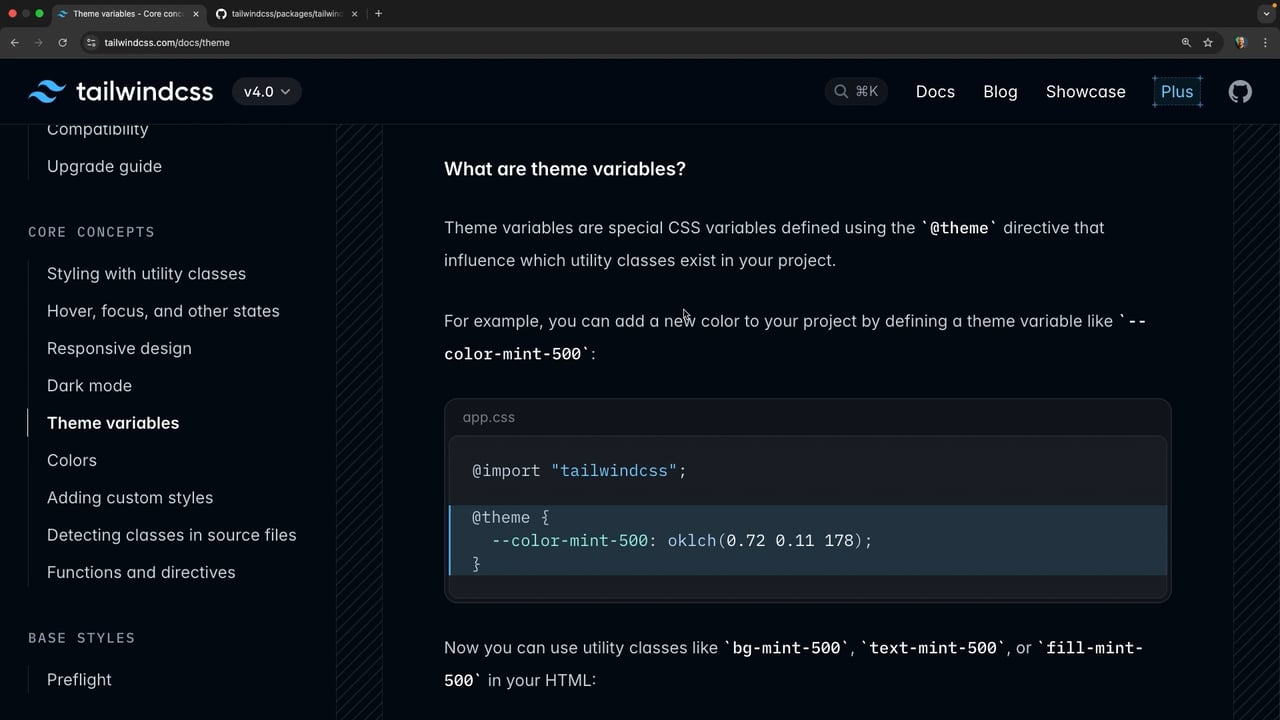Expand the tab search chevron at top right
The height and width of the screenshot is (720, 1280).
click(x=1266, y=14)
